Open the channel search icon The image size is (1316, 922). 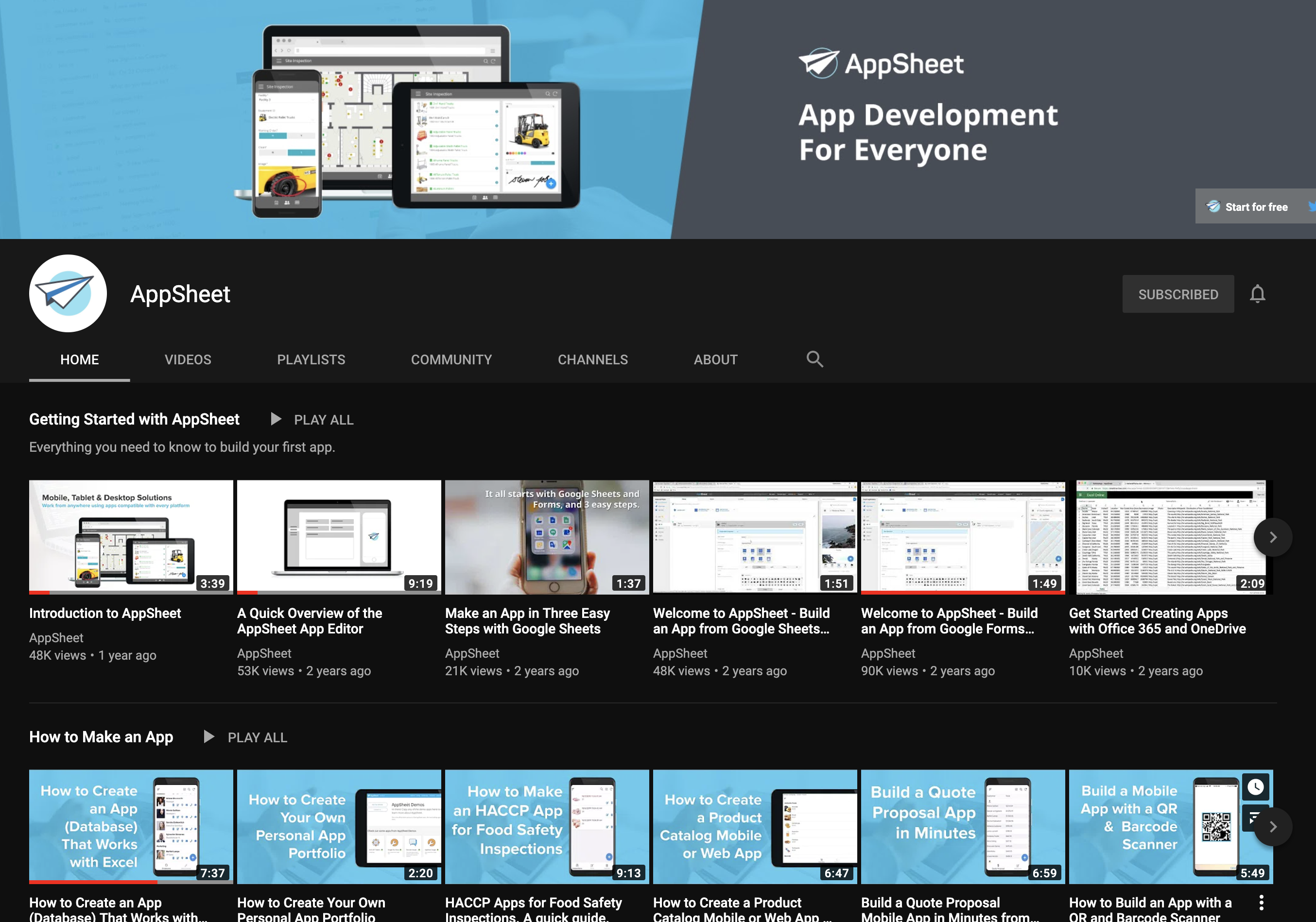click(815, 359)
